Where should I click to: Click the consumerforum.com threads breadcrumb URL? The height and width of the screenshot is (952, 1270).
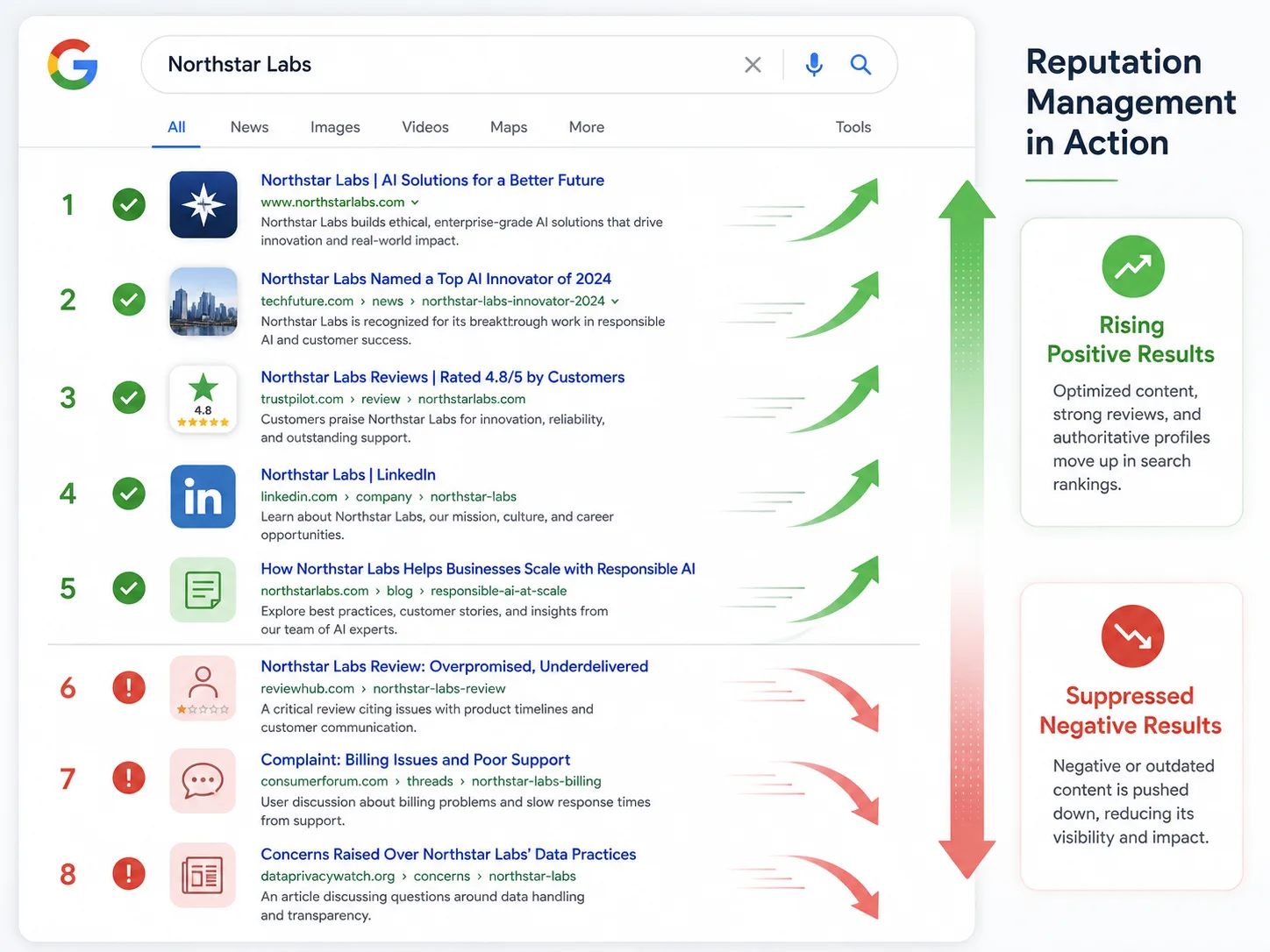[431, 781]
